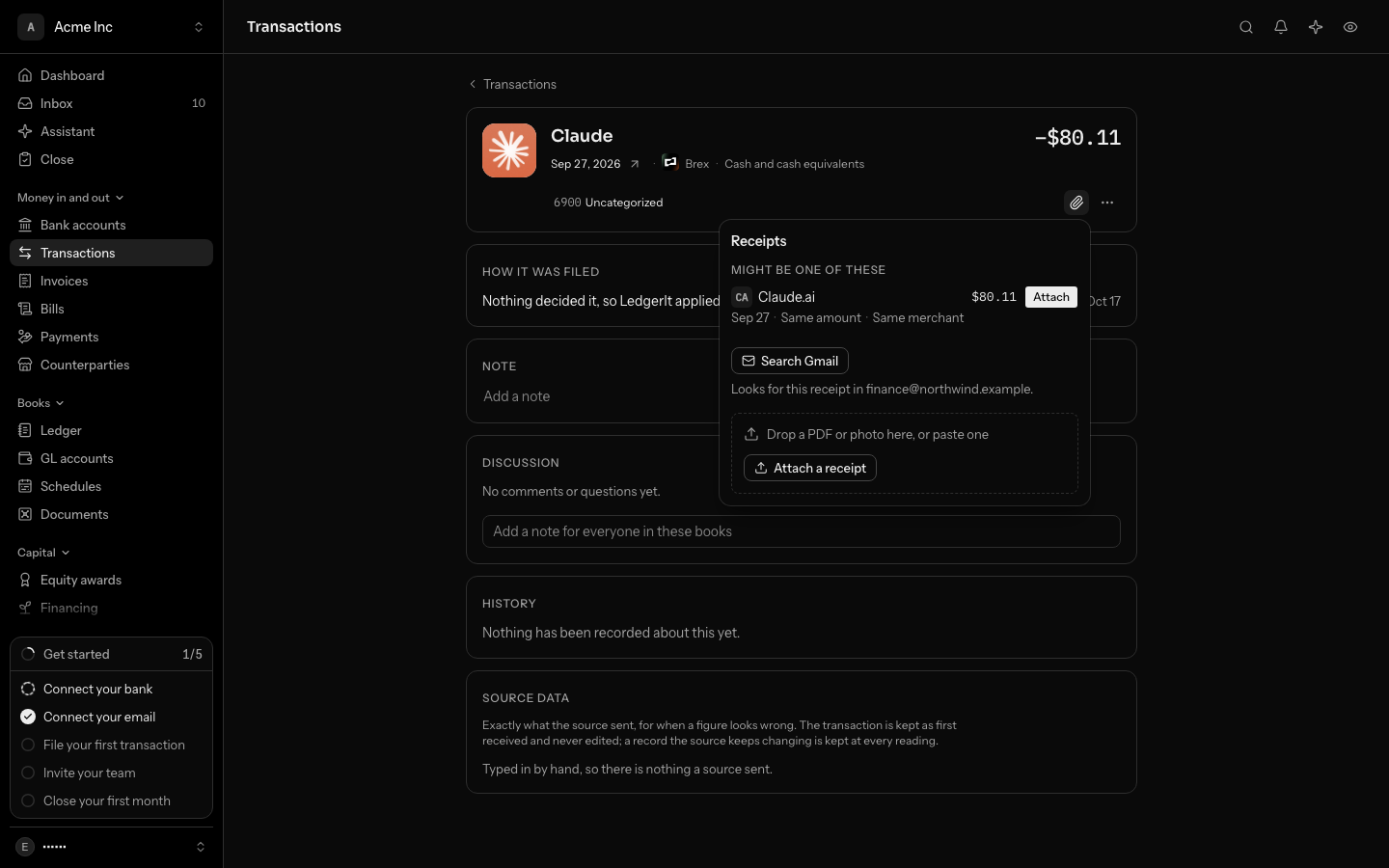Click the Bills icon in sidebar
Screen dimensions: 1389x868
(25, 309)
